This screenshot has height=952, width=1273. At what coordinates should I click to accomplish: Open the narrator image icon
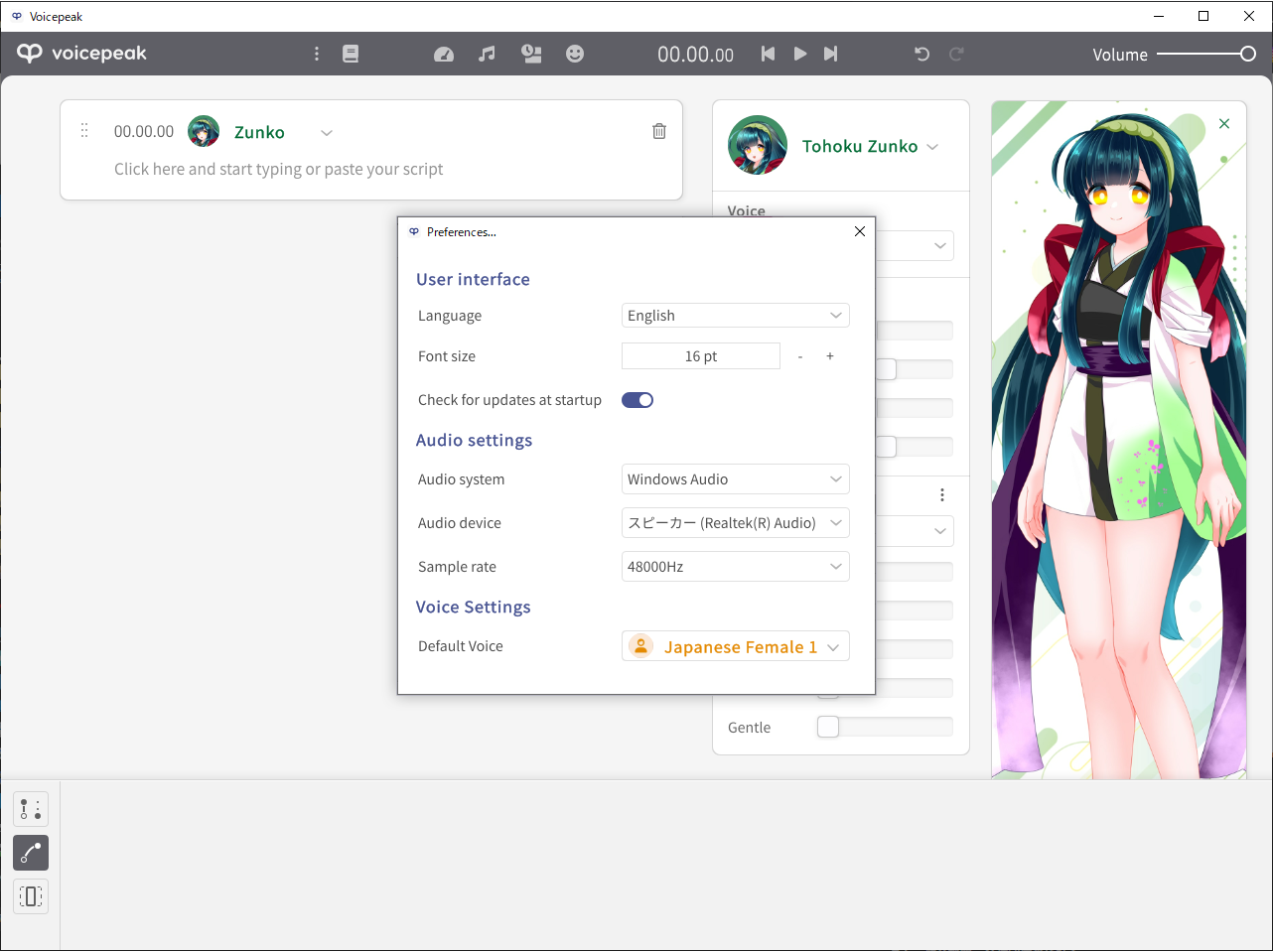tap(531, 54)
